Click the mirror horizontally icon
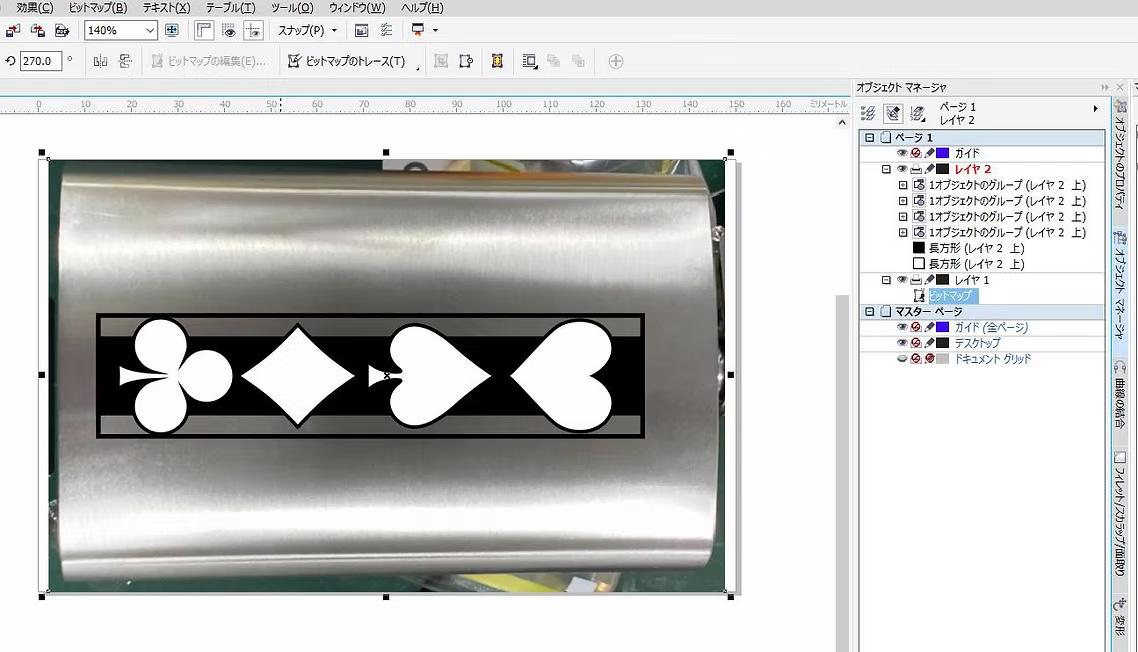This screenshot has width=1138, height=652. [100, 61]
